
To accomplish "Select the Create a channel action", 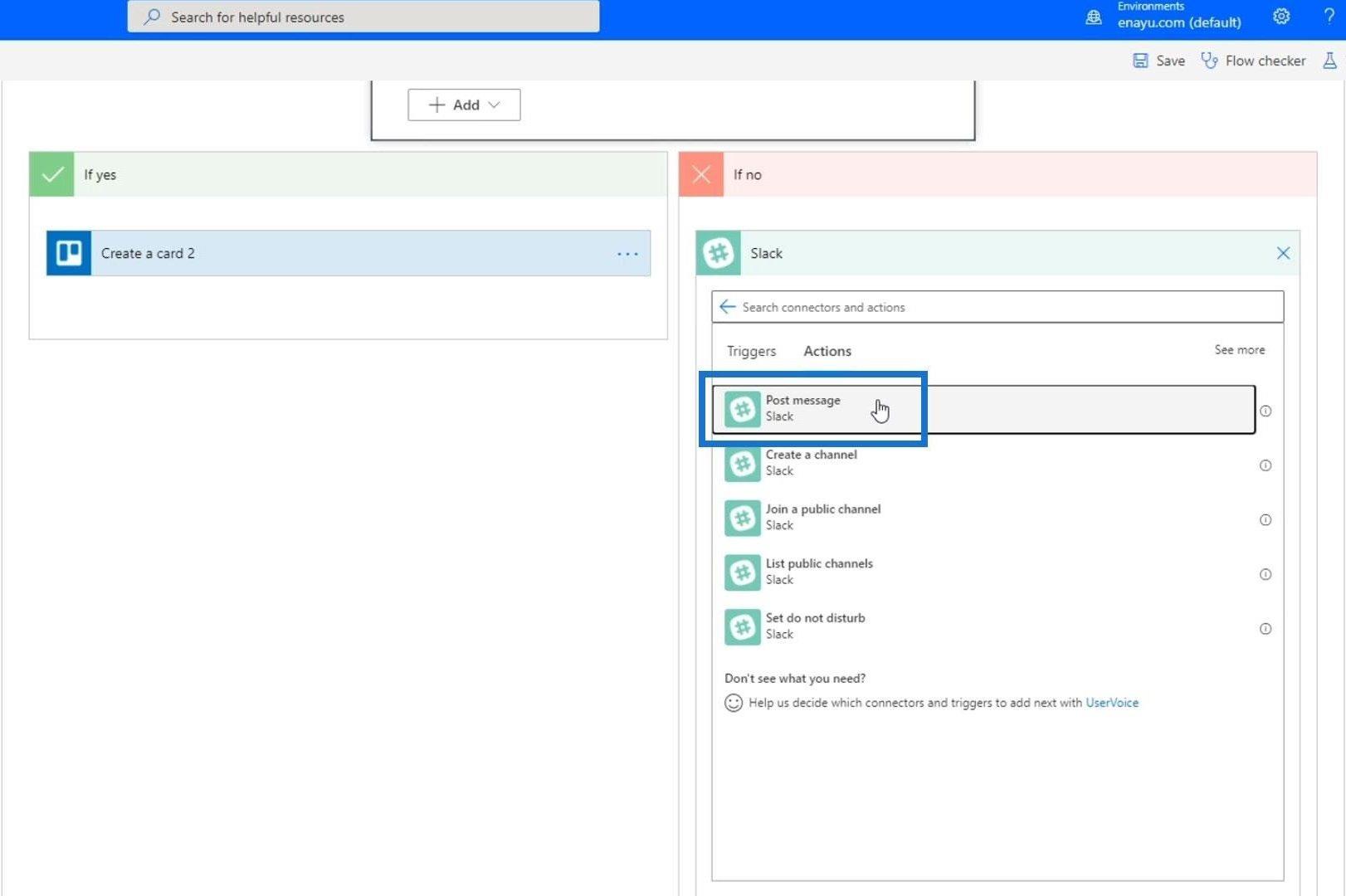I will tap(983, 463).
